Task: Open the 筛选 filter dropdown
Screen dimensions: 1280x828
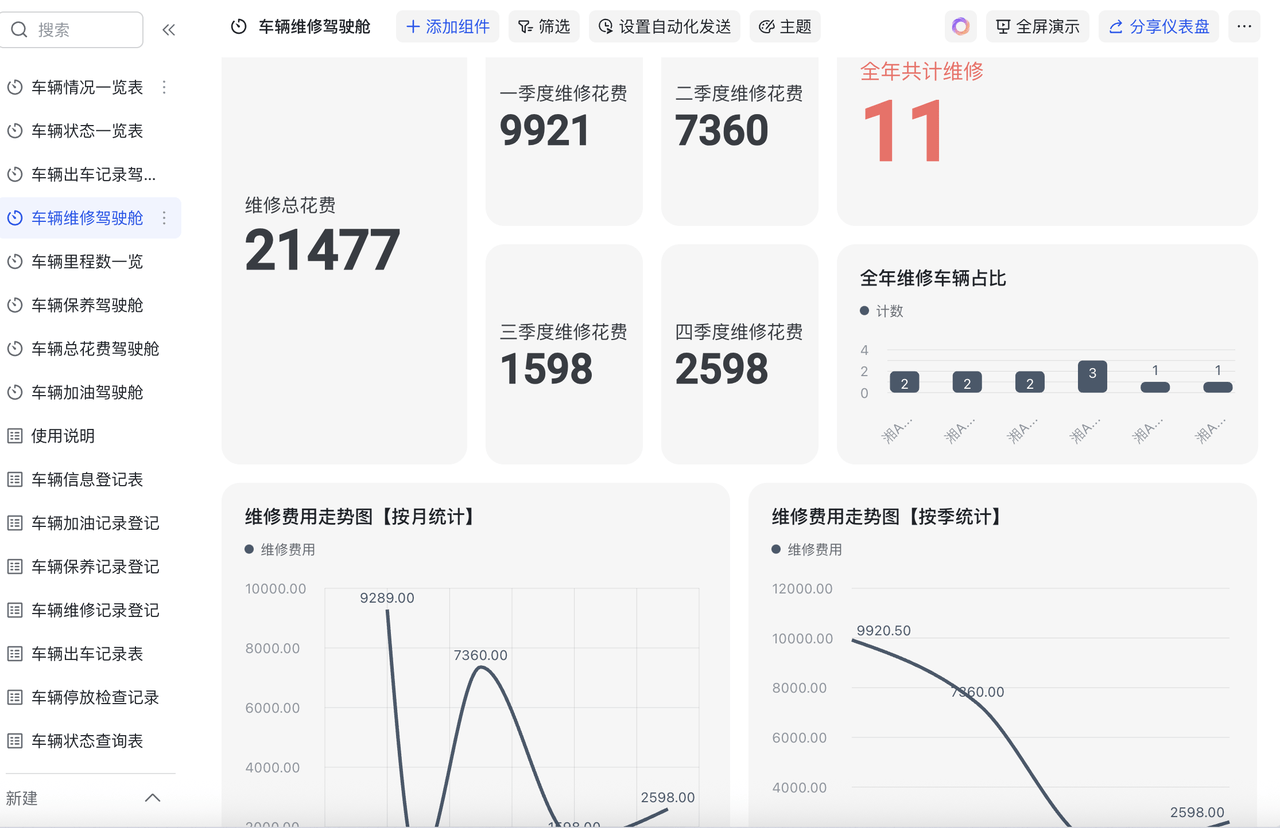Action: (544, 27)
